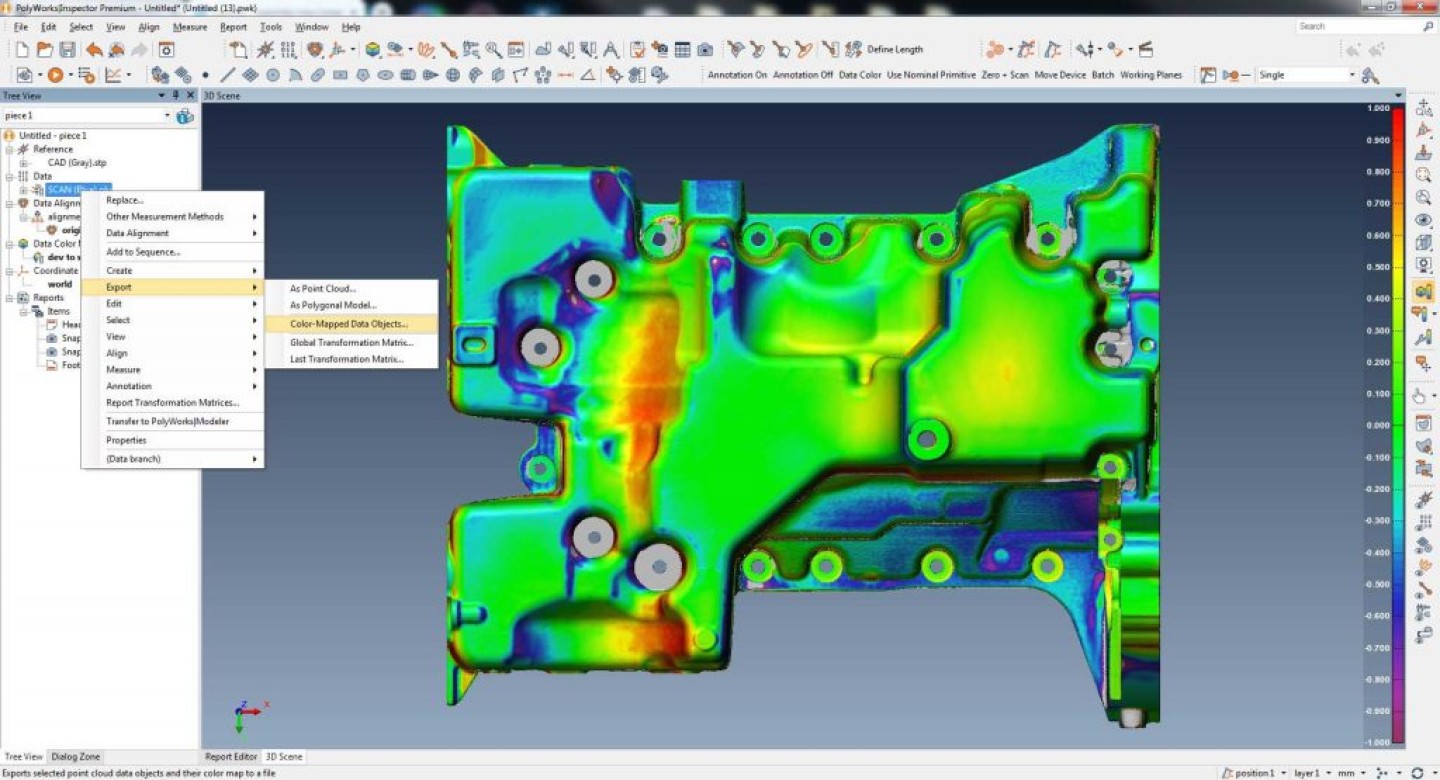Collapse the Reference tree node

[9, 149]
